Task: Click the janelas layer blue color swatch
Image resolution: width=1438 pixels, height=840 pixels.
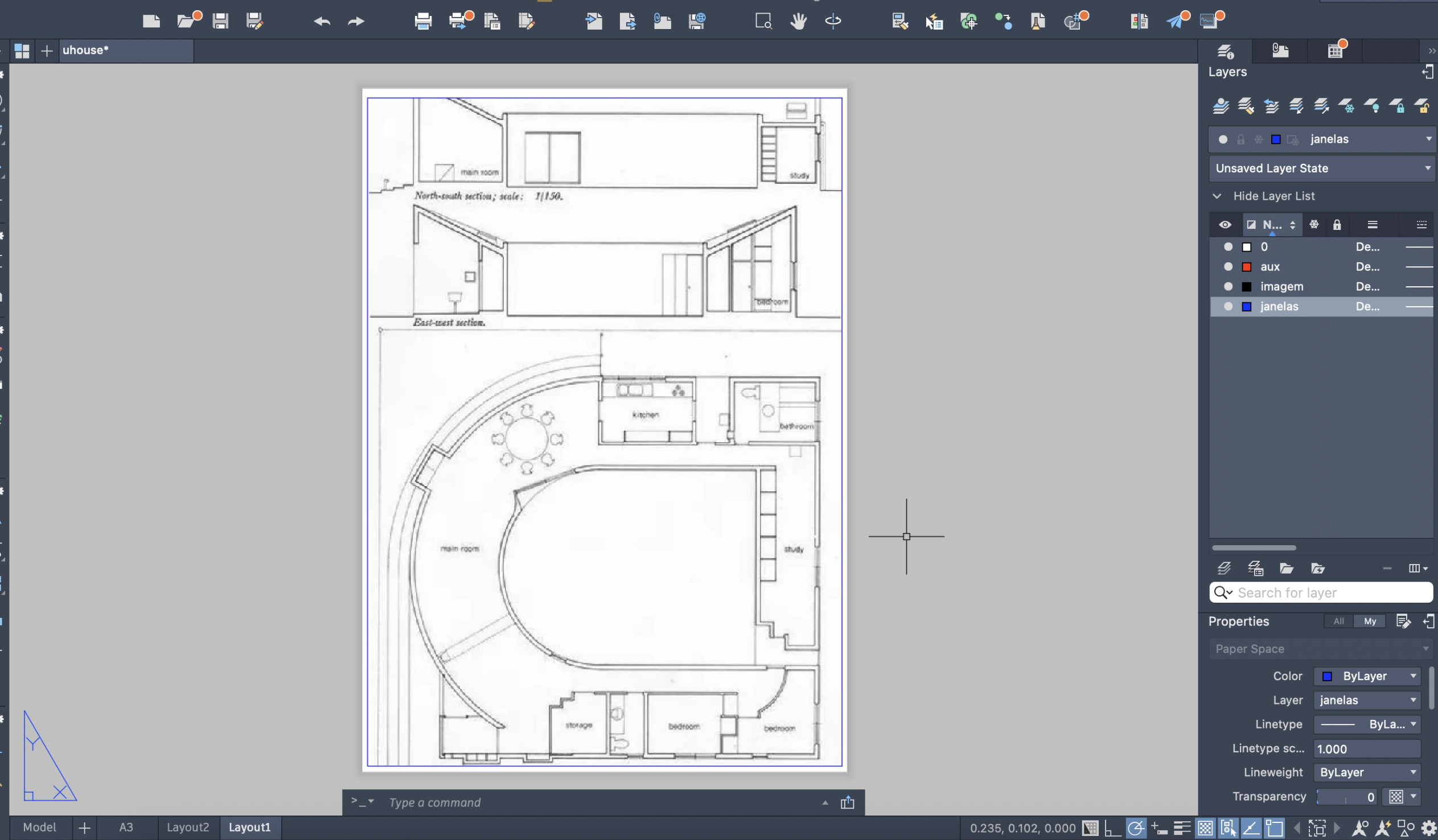Action: pyautogui.click(x=1247, y=306)
